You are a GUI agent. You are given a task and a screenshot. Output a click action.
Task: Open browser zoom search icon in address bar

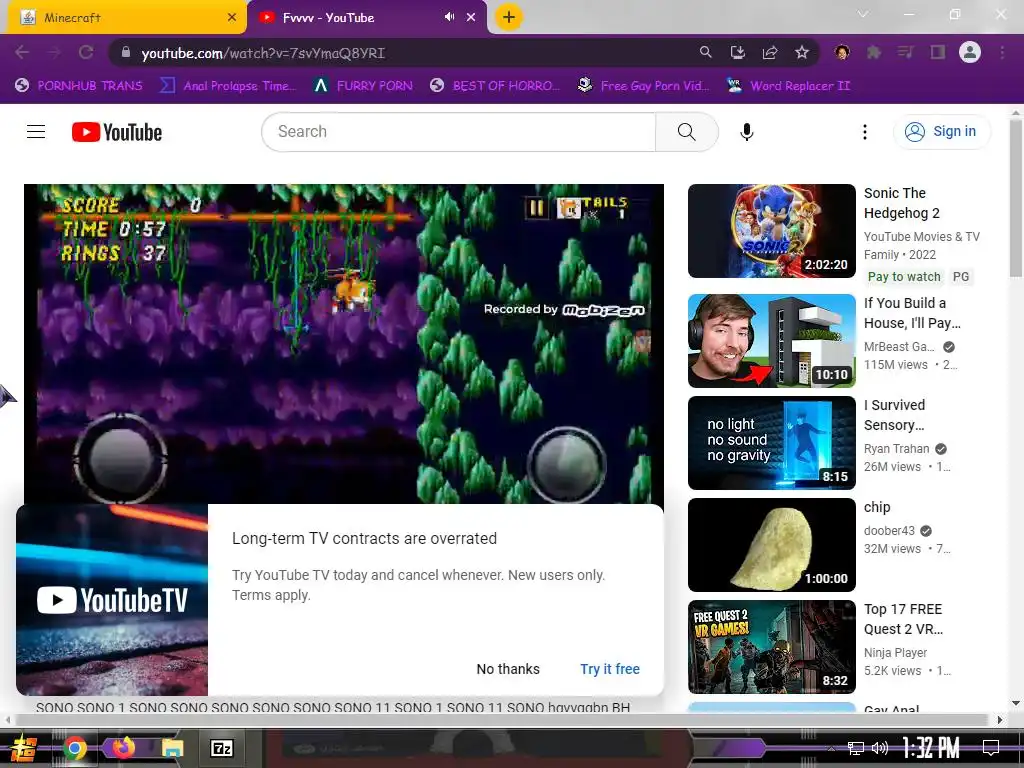[705, 52]
